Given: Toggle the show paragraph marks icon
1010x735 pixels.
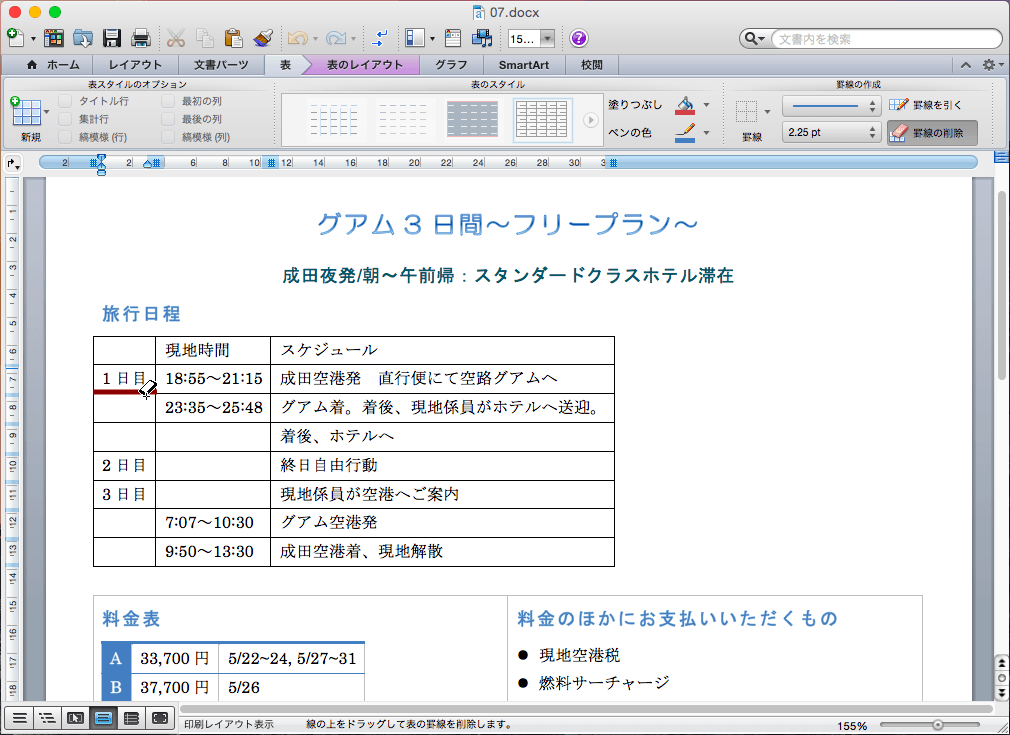Looking at the screenshot, I should 380,39.
